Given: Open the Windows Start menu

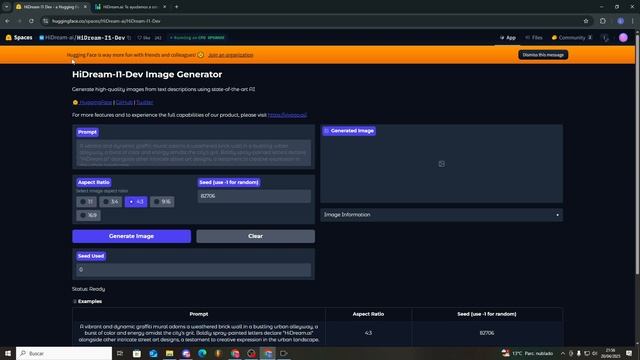Looking at the screenshot, I should click(x=8, y=353).
